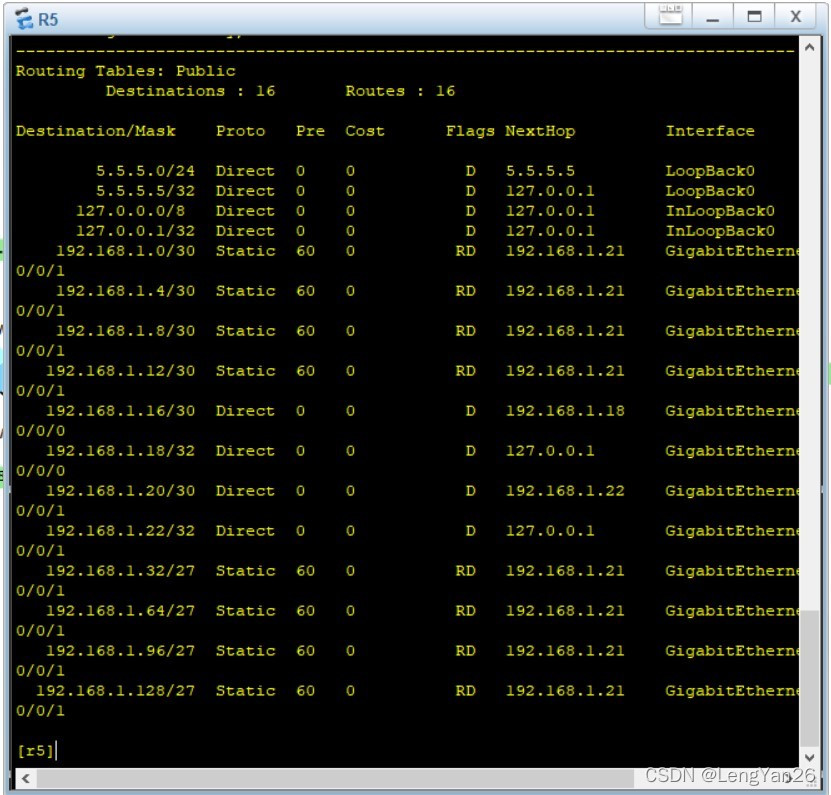The width and height of the screenshot is (831, 795).
Task: Click the window options icon beside minimize
Action: 670,15
